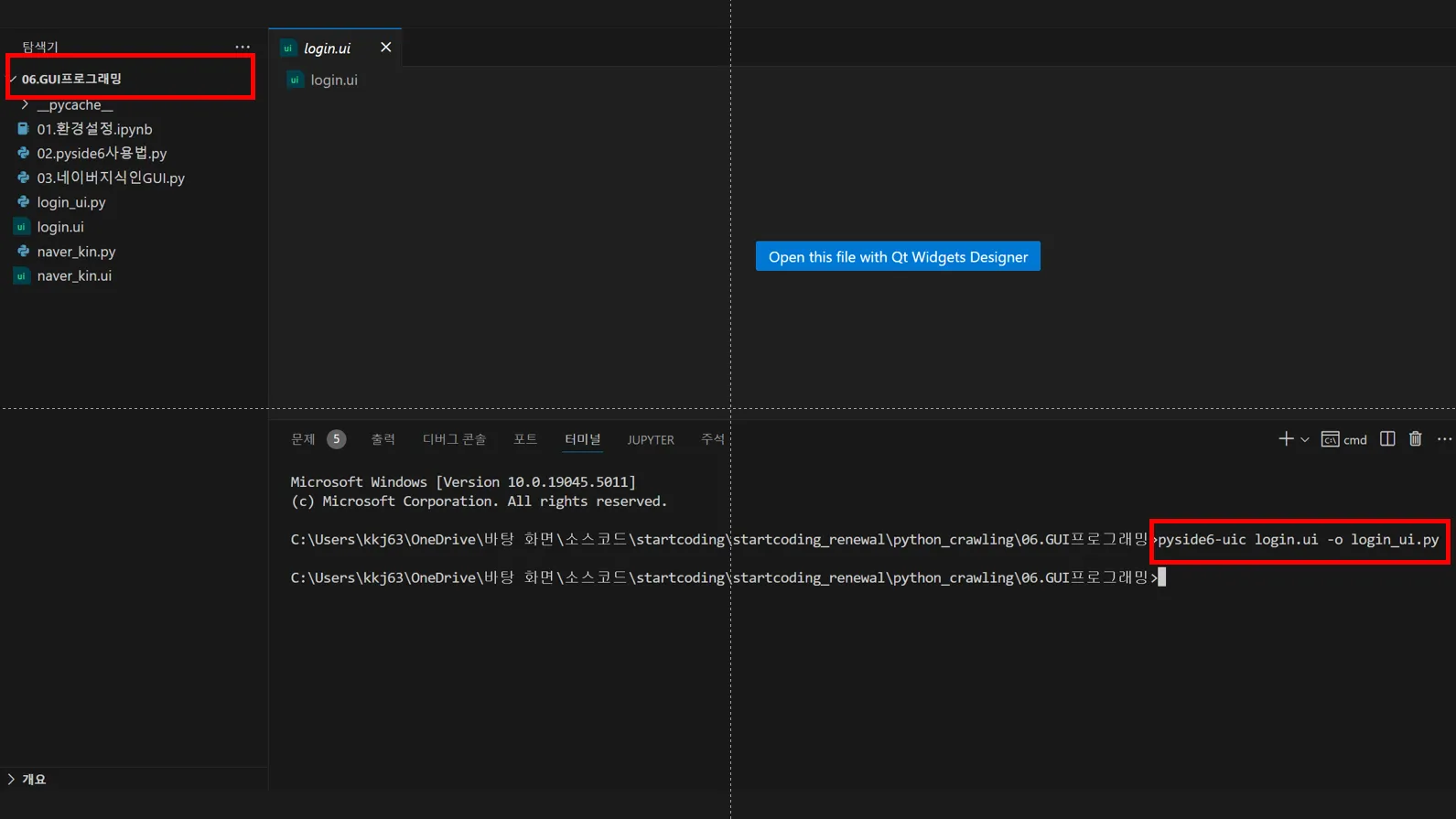
Task: Click the problems count badge 5
Action: tap(337, 439)
